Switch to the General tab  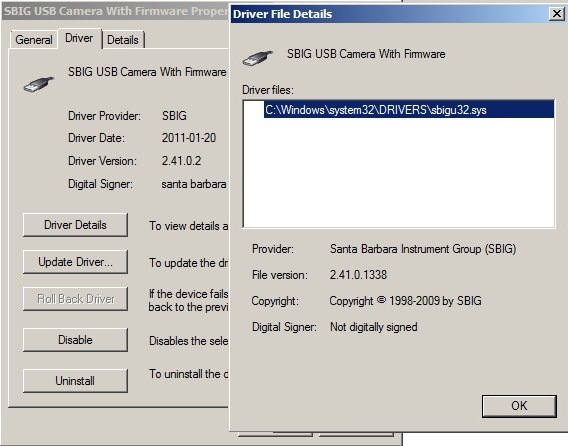point(34,39)
